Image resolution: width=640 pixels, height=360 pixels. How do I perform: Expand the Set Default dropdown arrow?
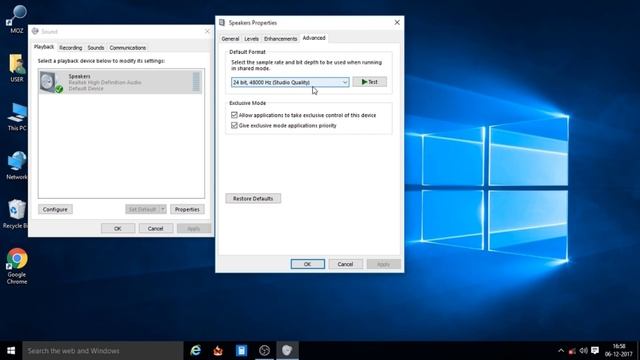pyautogui.click(x=162, y=209)
